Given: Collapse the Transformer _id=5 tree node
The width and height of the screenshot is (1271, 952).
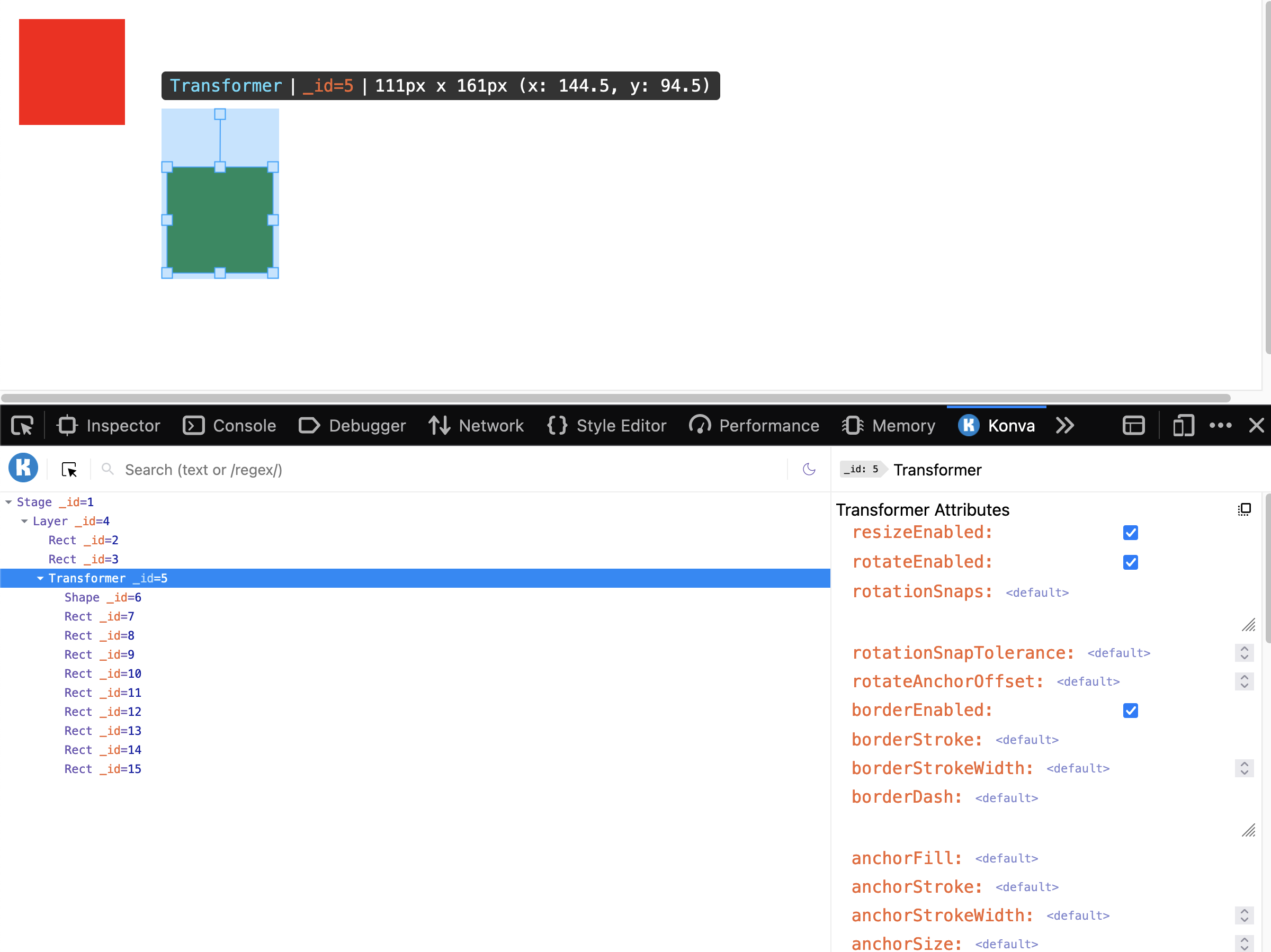Looking at the screenshot, I should point(40,578).
